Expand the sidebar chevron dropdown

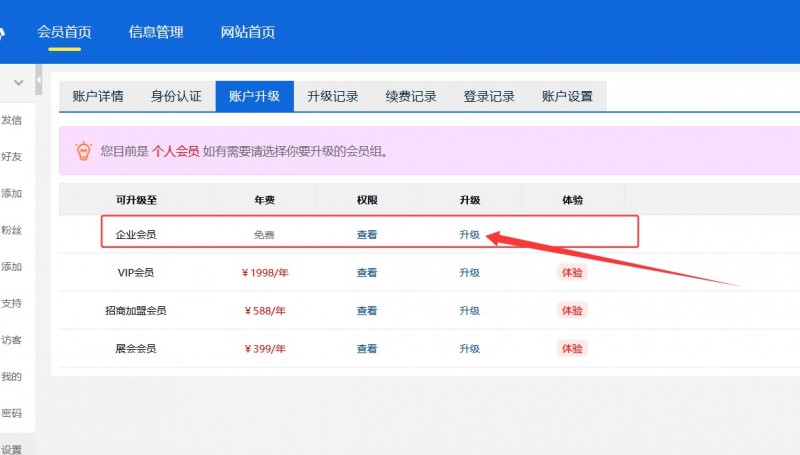[x=18, y=82]
